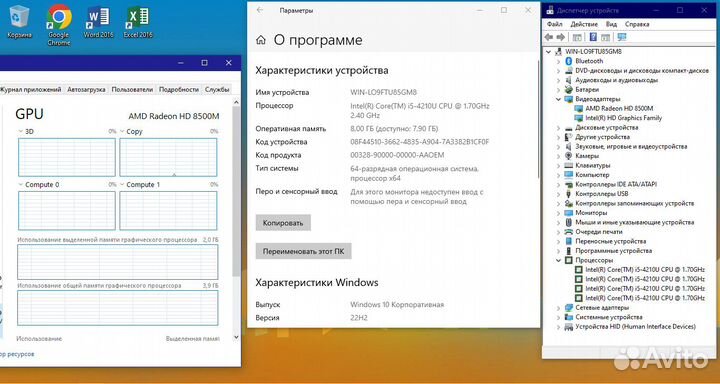Select the Сетевые адаптеры category icon
The image size is (720, 384).
pyautogui.click(x=568, y=308)
